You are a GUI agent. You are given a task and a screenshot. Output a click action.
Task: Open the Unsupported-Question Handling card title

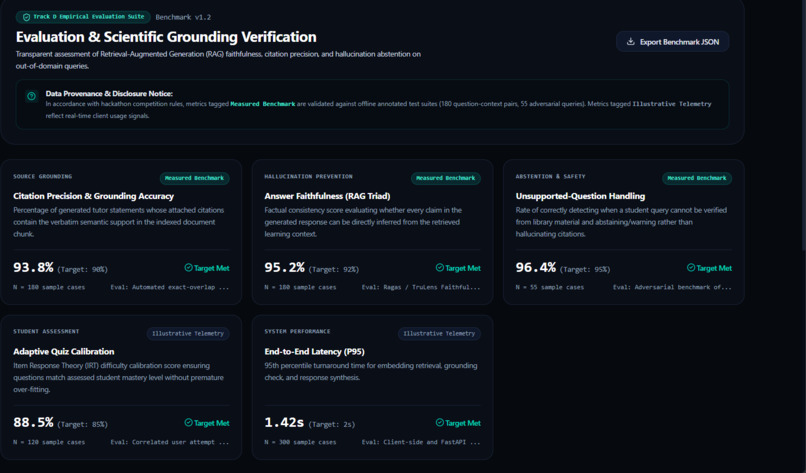(x=580, y=196)
